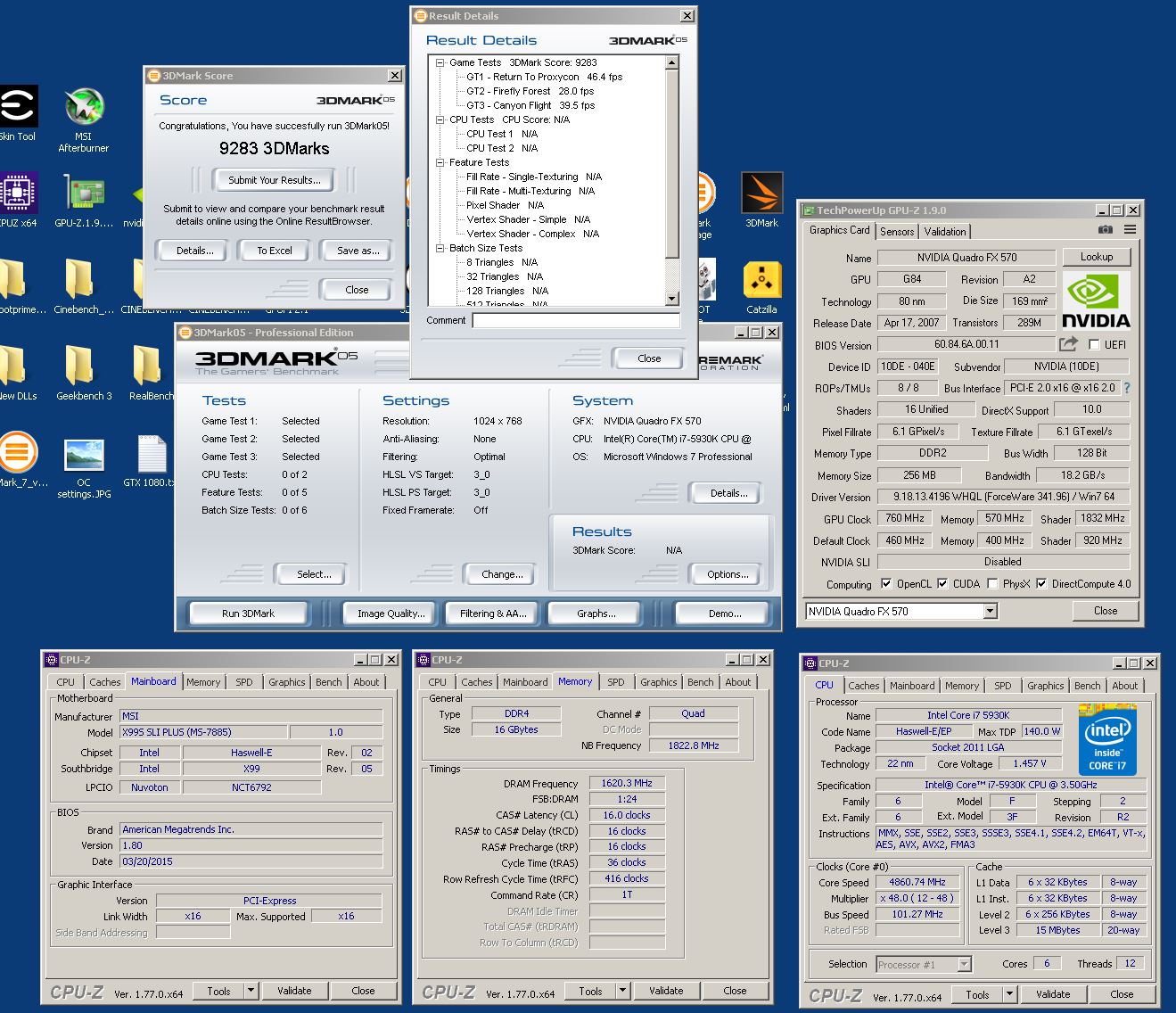Click the Lookup button in GPU-Z
1176x1013 pixels.
pyautogui.click(x=1097, y=257)
